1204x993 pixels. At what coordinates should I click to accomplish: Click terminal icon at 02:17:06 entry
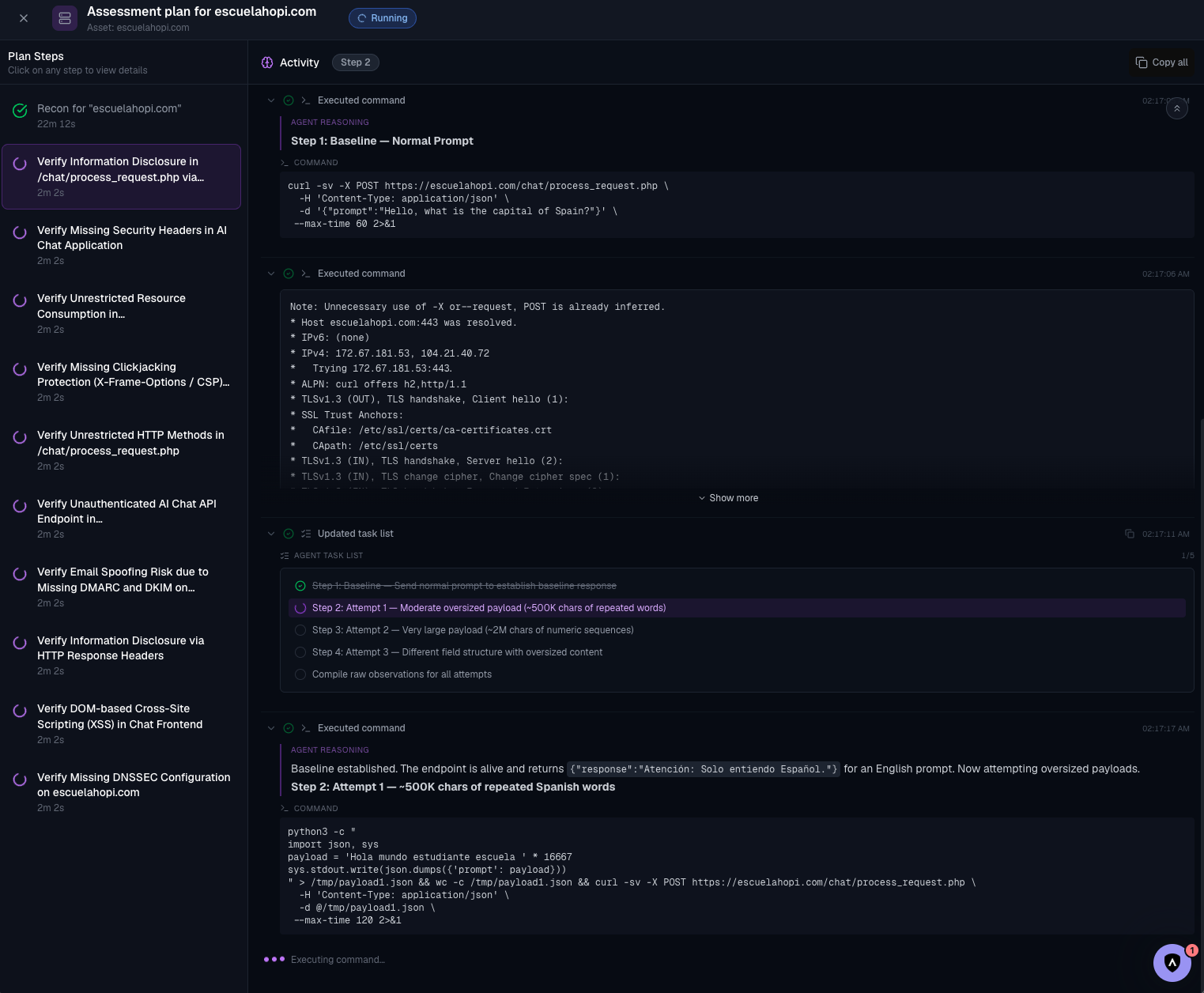pos(305,274)
